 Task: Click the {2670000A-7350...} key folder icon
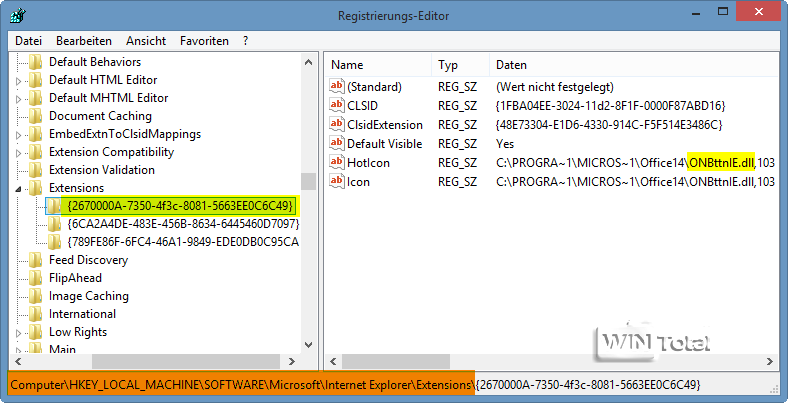click(54, 206)
